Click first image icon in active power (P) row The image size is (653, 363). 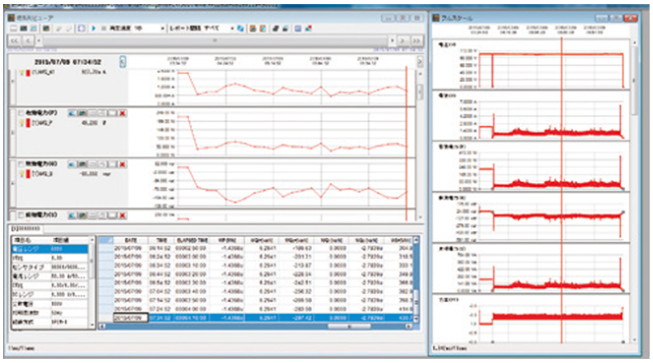point(72,113)
